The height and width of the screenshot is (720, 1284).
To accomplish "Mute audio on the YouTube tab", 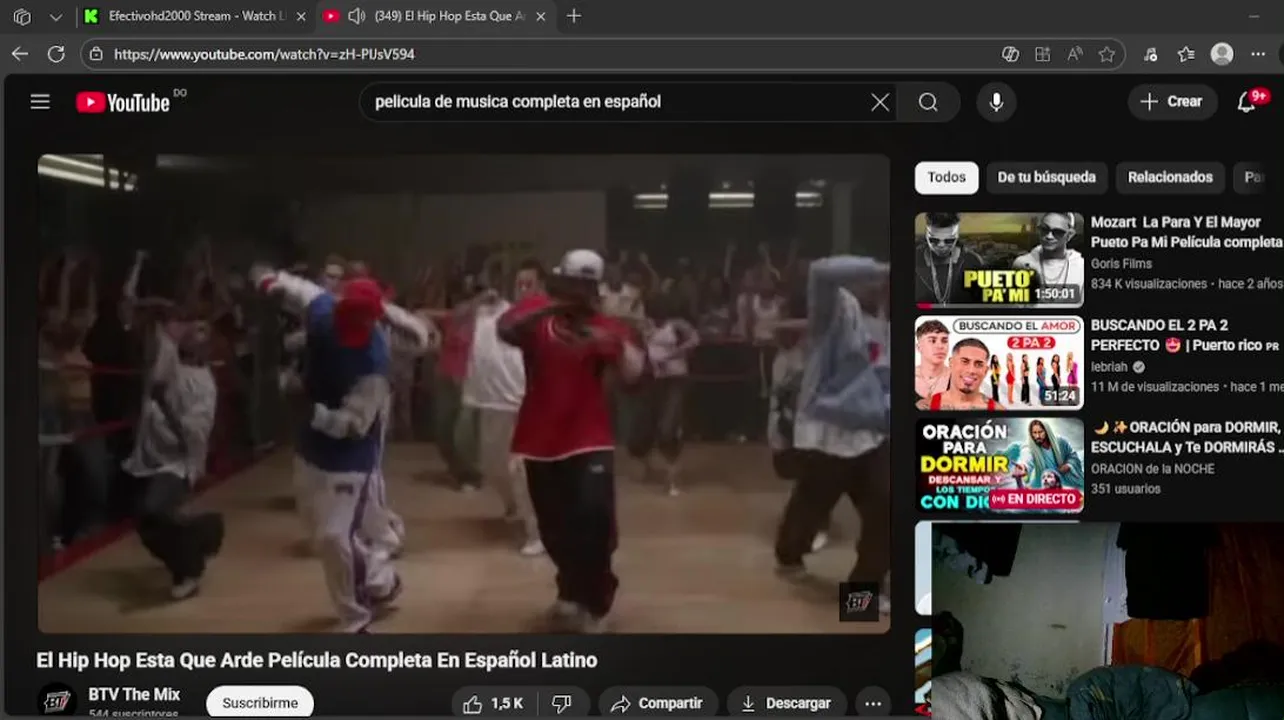I will 356,16.
